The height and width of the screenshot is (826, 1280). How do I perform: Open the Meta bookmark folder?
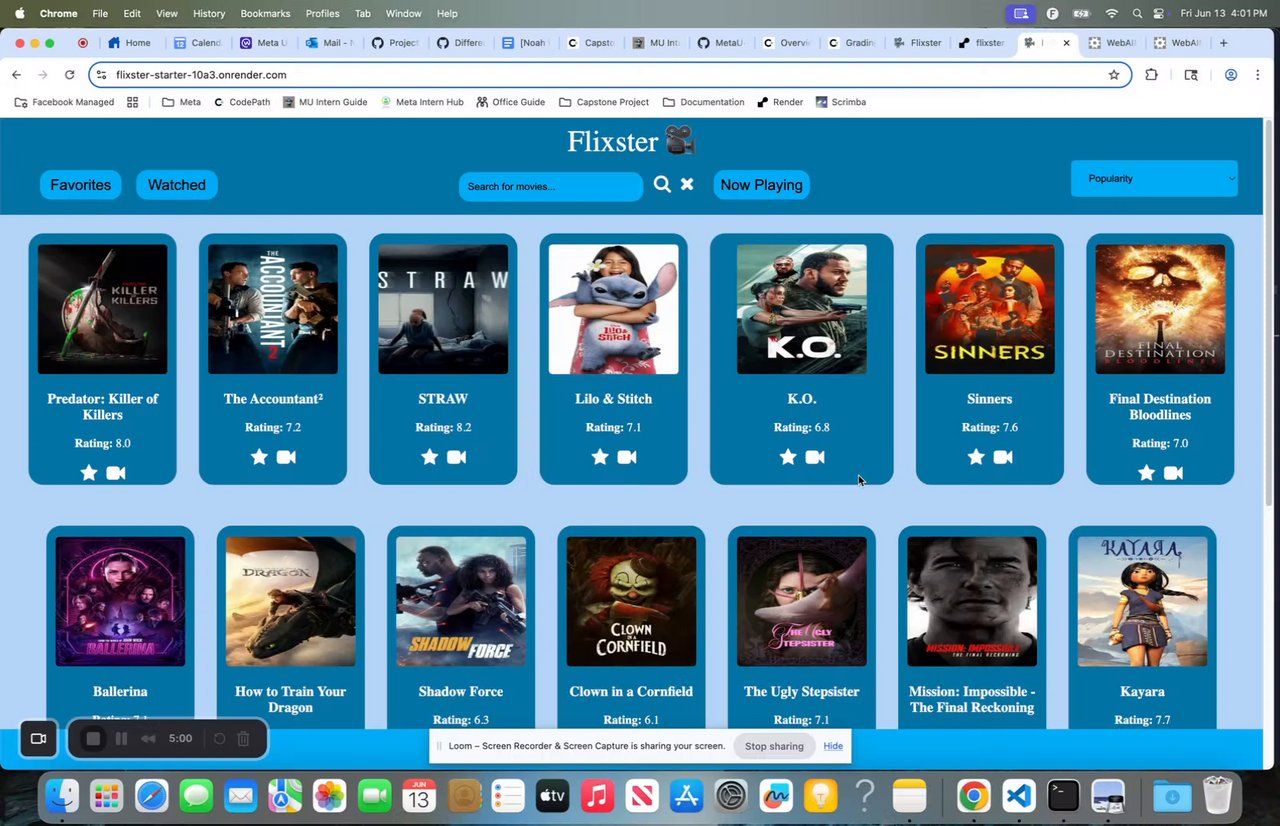point(181,102)
